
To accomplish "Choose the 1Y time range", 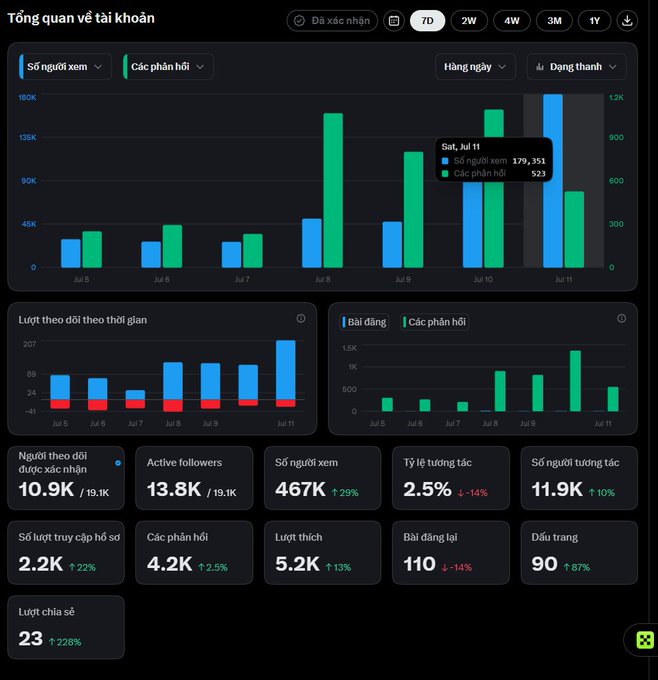I will pos(594,21).
